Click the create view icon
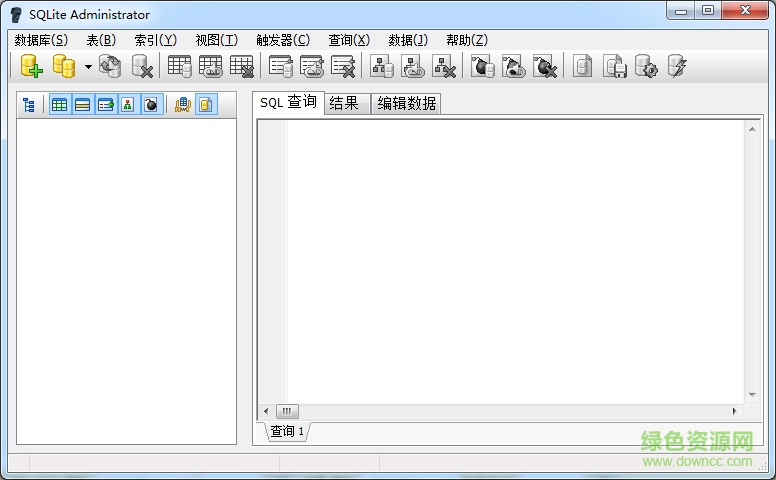The width and height of the screenshot is (776, 480). pyautogui.click(x=382, y=66)
